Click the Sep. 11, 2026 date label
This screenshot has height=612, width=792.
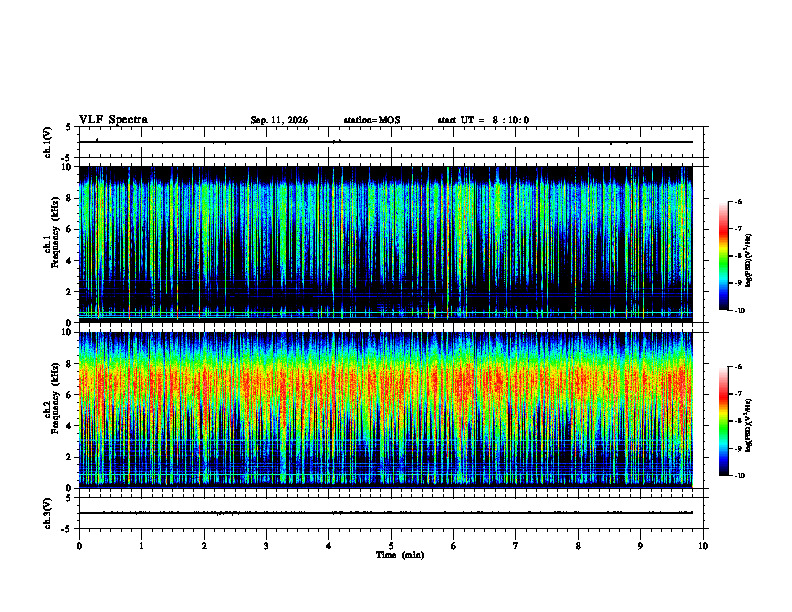(x=279, y=120)
